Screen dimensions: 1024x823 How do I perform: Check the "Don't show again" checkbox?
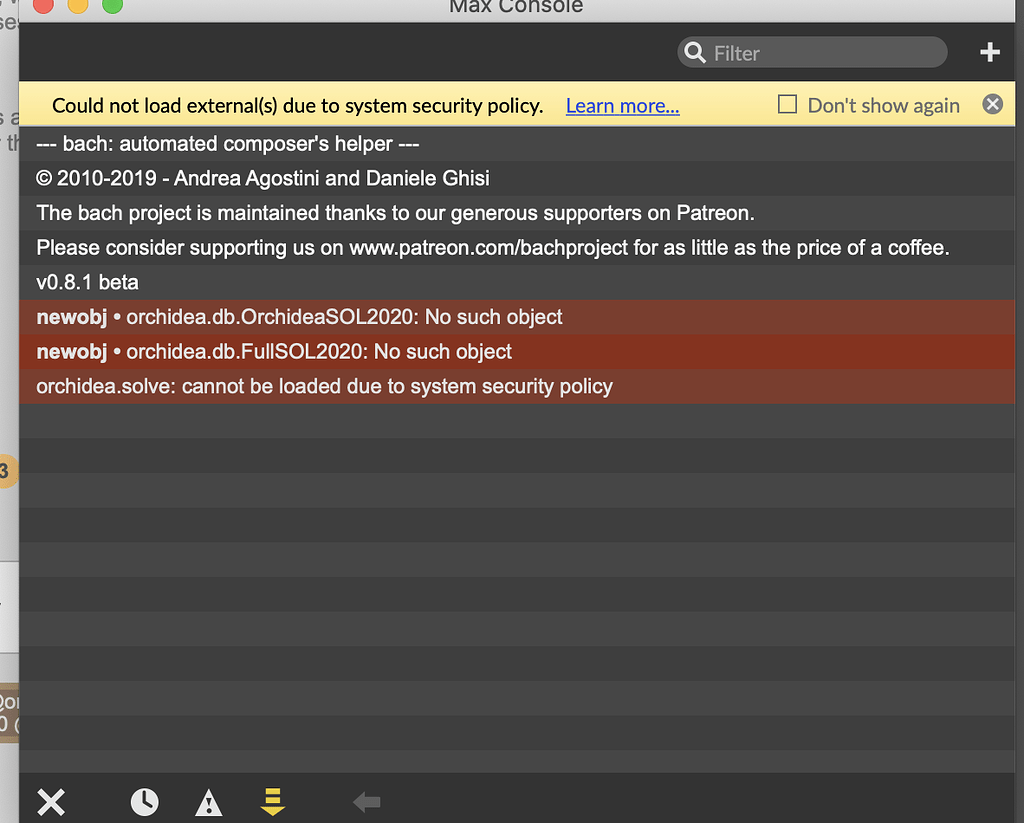tap(788, 105)
